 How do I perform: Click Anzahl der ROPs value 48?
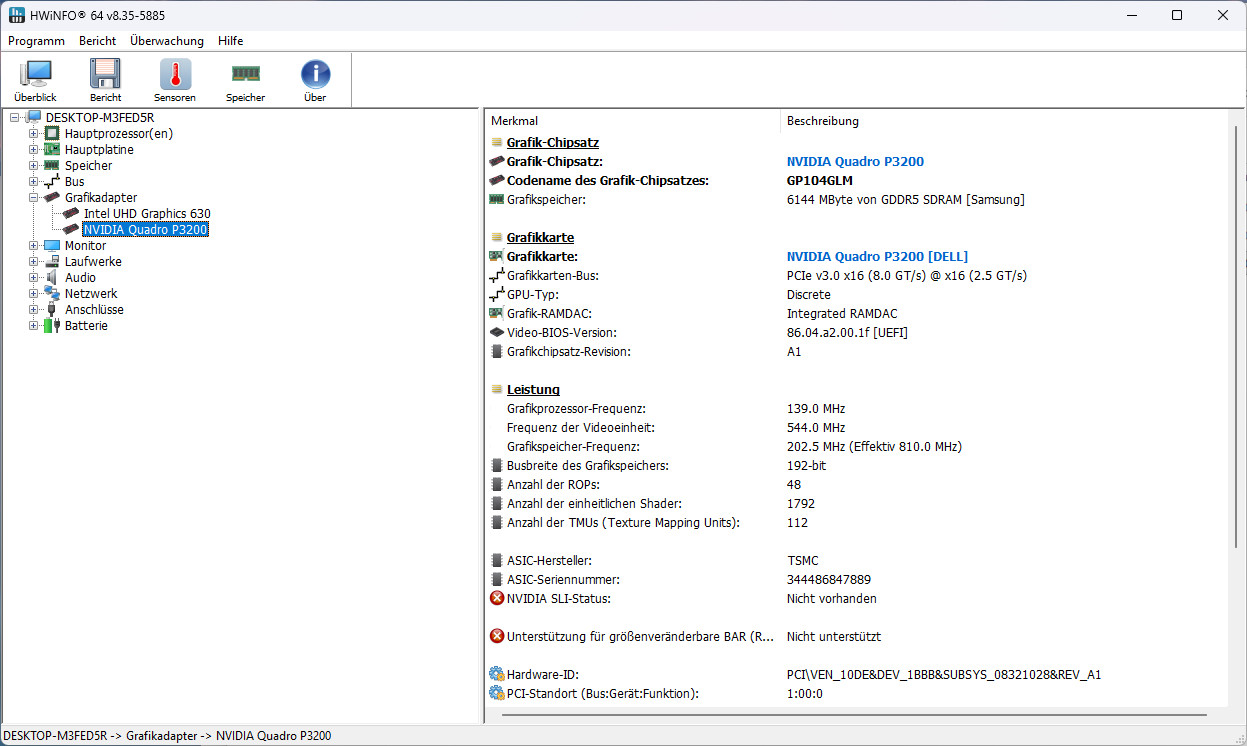[794, 485]
